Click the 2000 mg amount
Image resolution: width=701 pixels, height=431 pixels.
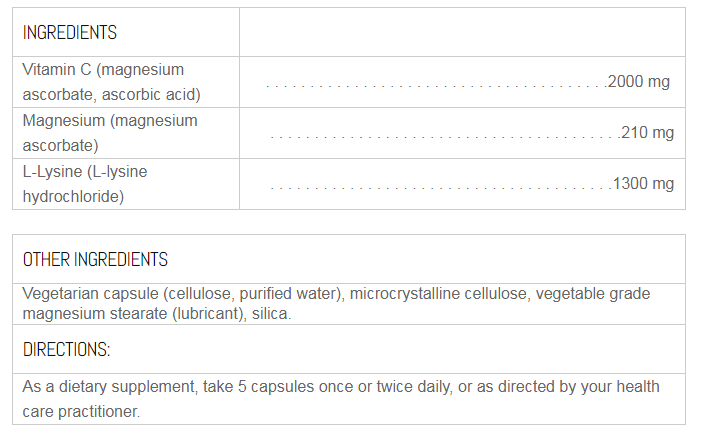point(639,82)
